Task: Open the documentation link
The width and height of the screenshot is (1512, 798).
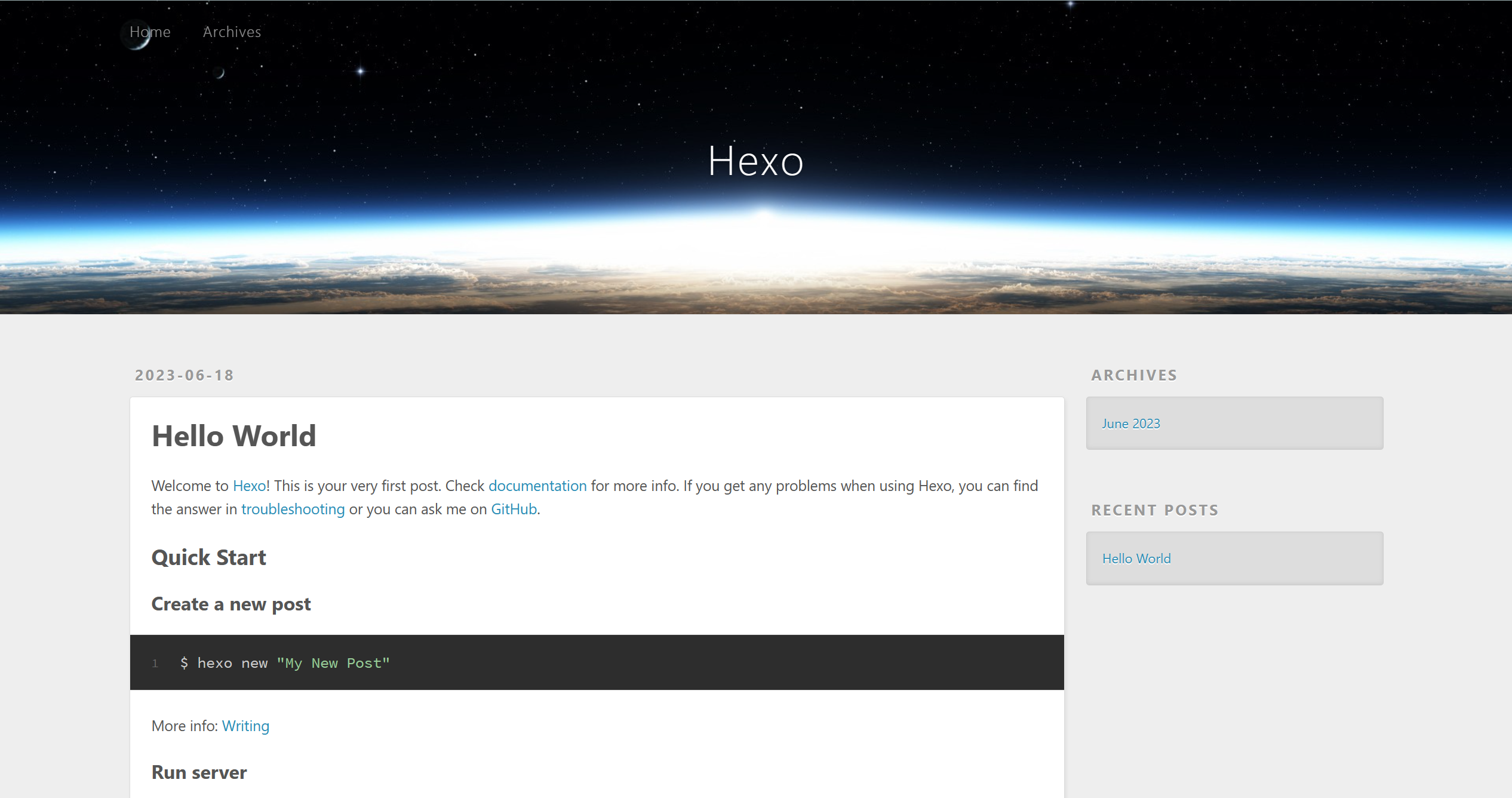Action: (537, 486)
